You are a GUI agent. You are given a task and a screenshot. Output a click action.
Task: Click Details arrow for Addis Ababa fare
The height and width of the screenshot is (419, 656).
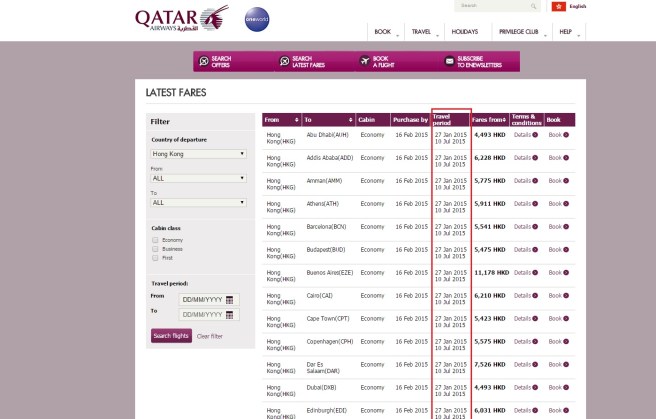(x=535, y=158)
